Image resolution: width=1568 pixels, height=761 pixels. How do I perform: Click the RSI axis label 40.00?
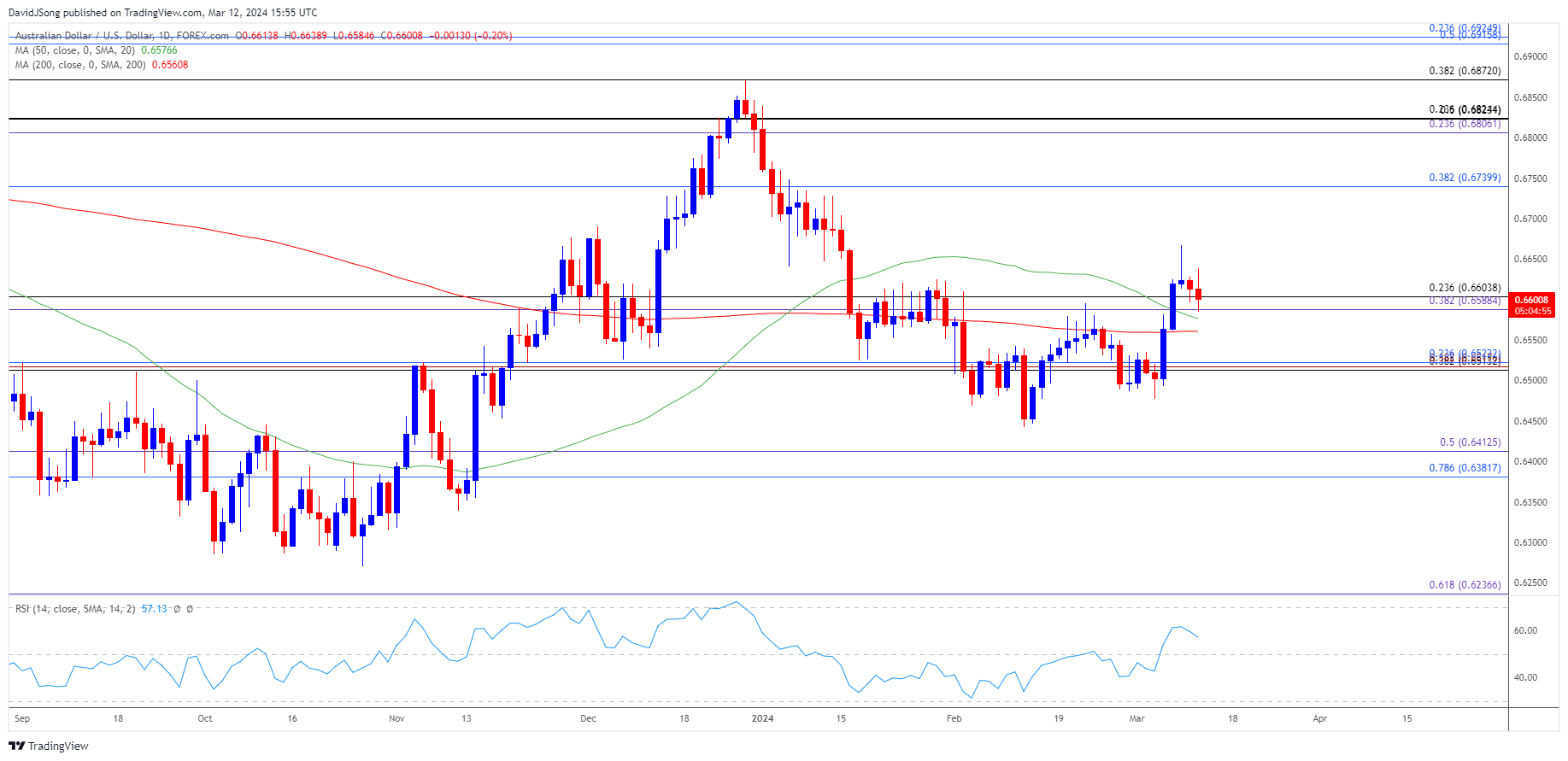pyautogui.click(x=1525, y=677)
